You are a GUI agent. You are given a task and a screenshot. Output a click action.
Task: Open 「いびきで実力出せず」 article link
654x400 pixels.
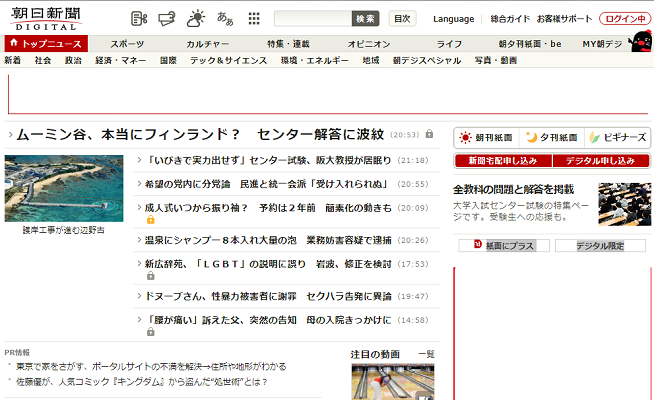tap(268, 160)
